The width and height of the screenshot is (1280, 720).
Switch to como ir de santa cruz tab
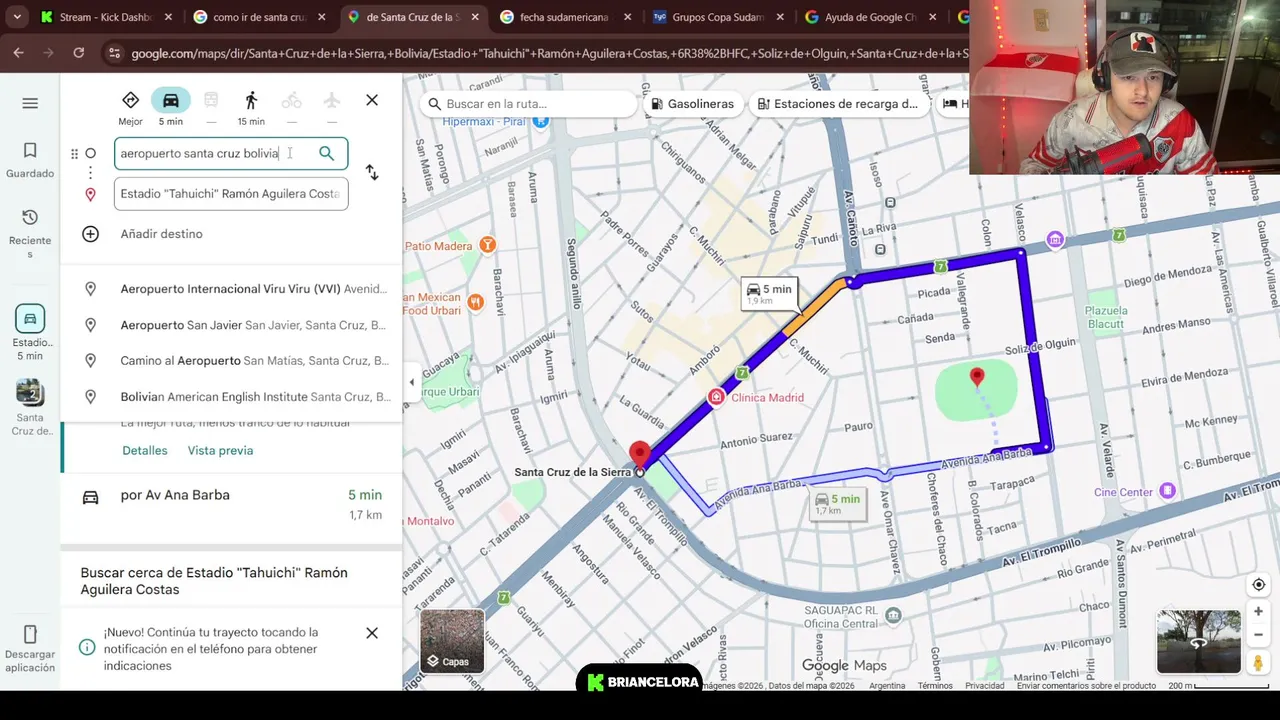click(258, 17)
